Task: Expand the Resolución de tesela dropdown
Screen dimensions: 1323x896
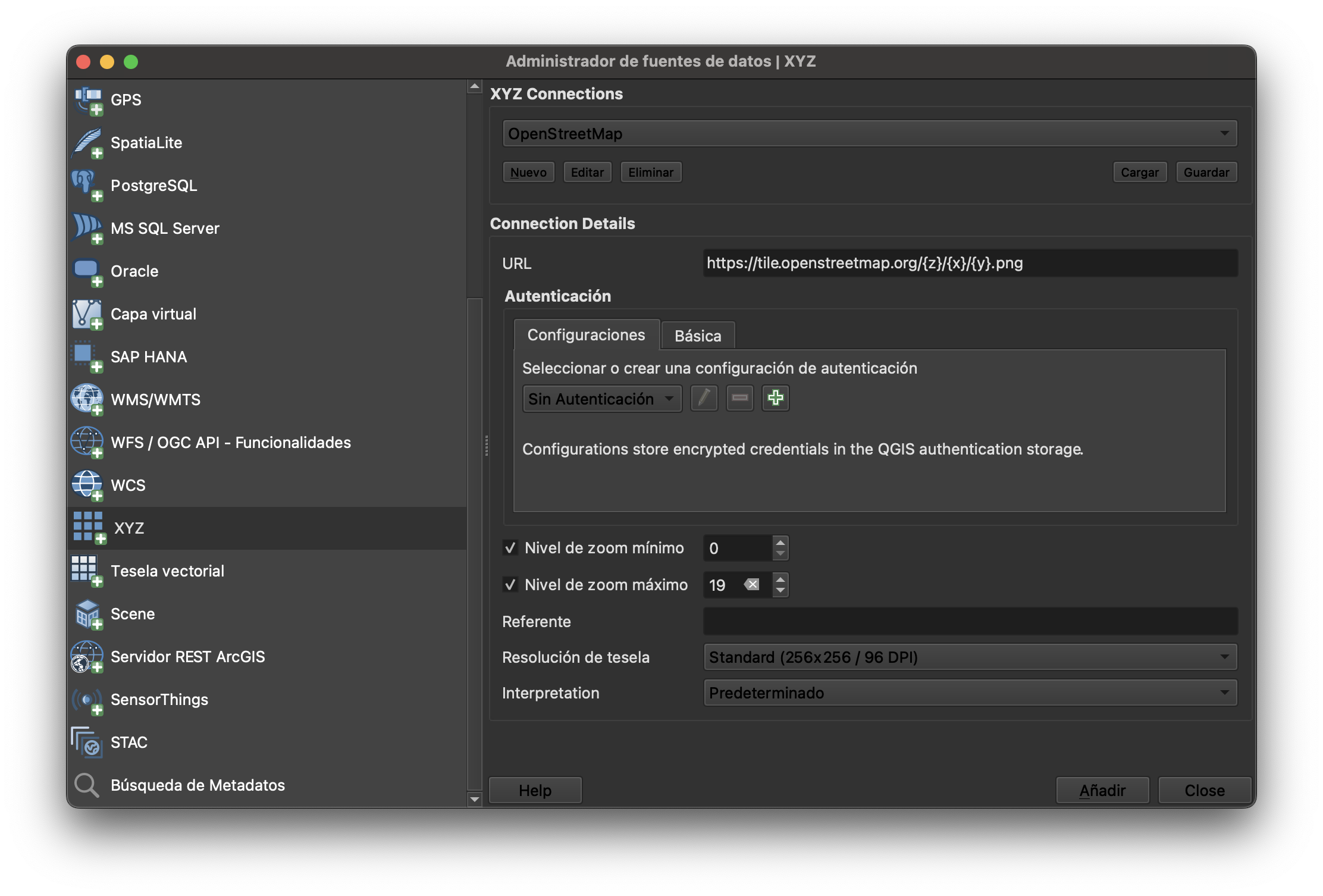Action: pos(970,657)
